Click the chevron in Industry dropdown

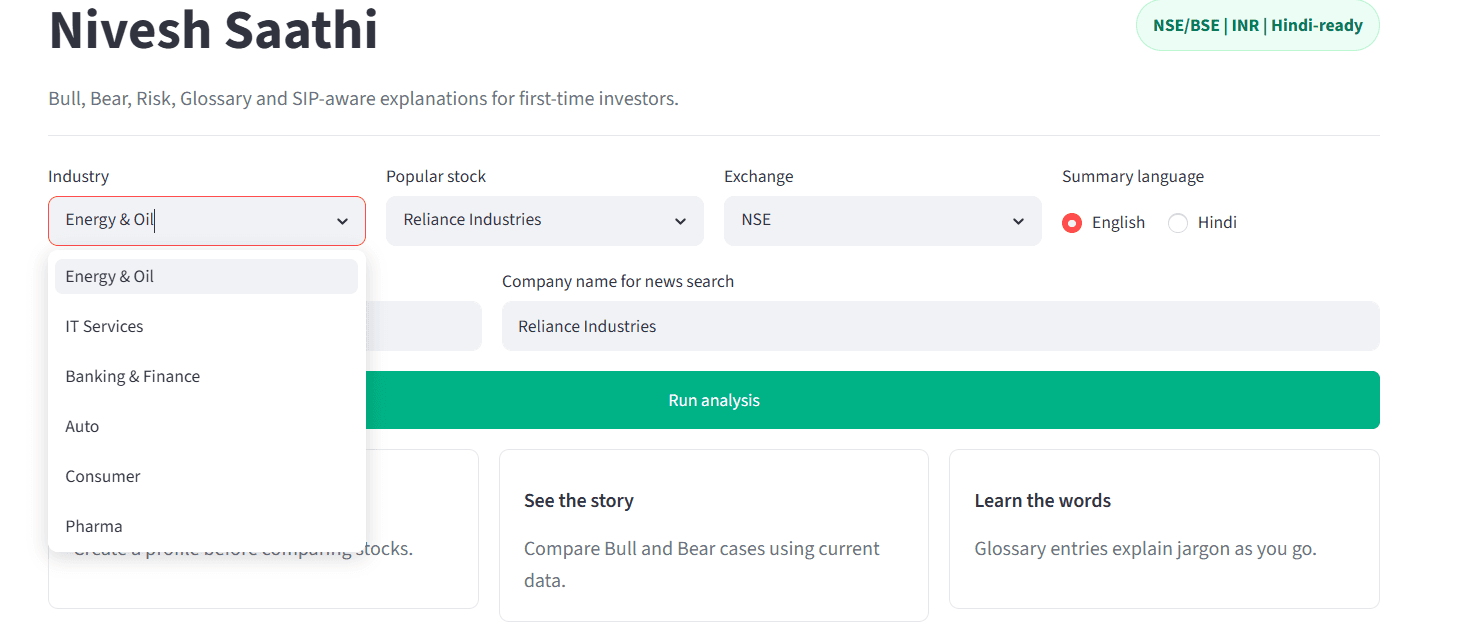click(x=343, y=222)
